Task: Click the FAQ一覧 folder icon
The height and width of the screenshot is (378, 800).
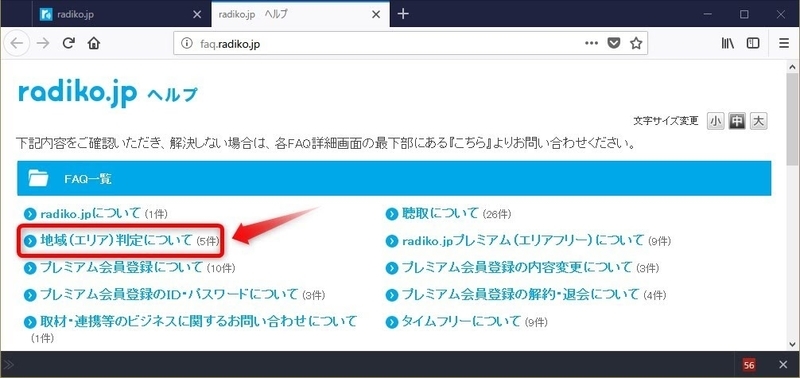Action: click(38, 179)
